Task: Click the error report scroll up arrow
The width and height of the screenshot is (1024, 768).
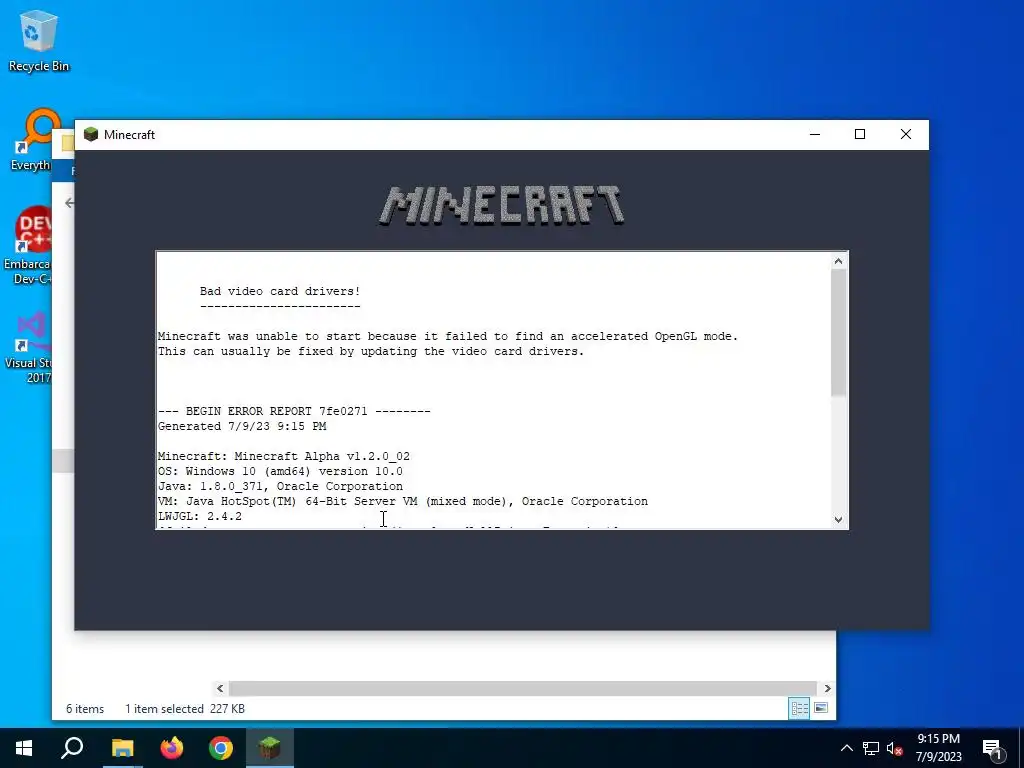Action: point(839,261)
